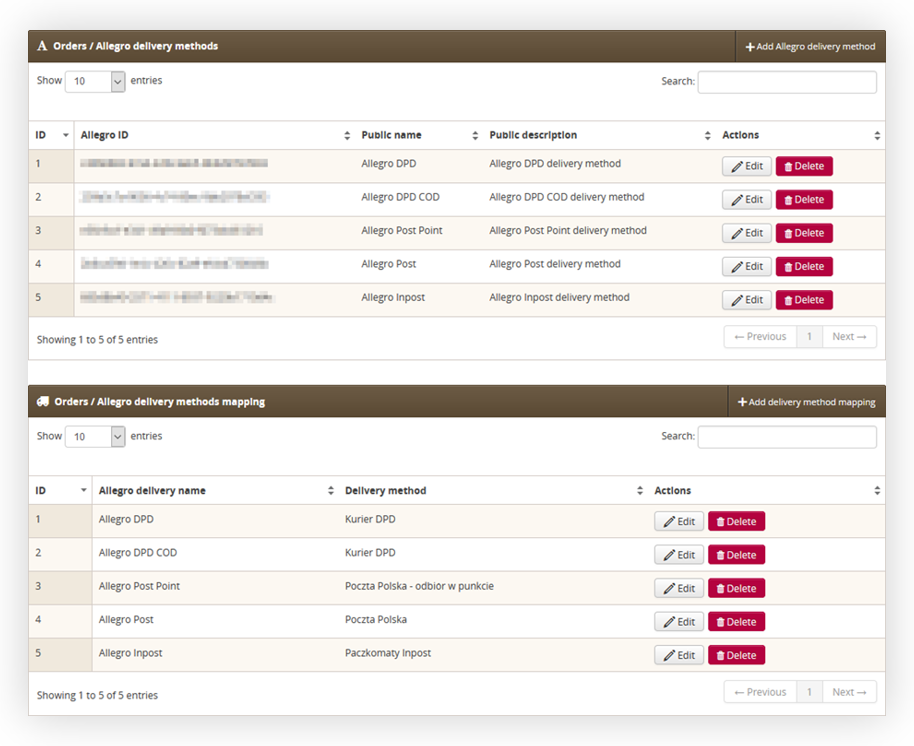Edit Paczkomaty Inpost mapping
Image resolution: width=914 pixels, height=746 pixels.
pyautogui.click(x=679, y=656)
